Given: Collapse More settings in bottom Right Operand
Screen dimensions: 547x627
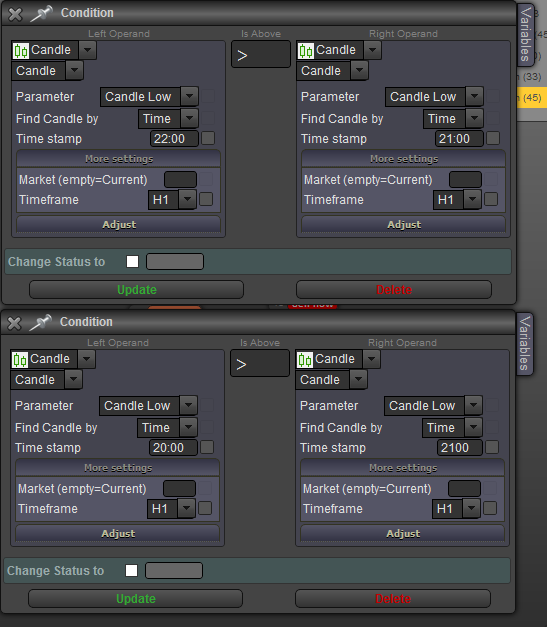Looking at the screenshot, I should click(403, 468).
